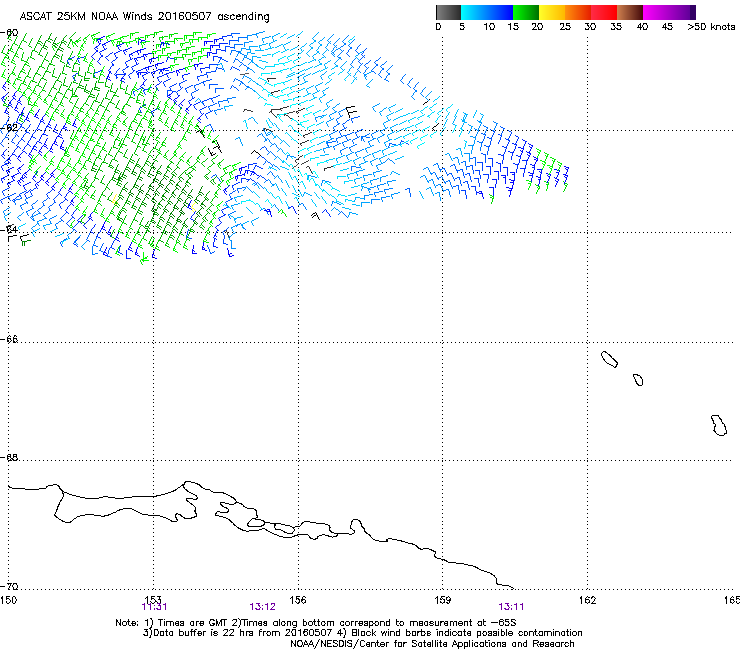Viewport: 740px width, 650px height.
Task: Click the '>50 knots' legend label
Action: click(x=711, y=27)
